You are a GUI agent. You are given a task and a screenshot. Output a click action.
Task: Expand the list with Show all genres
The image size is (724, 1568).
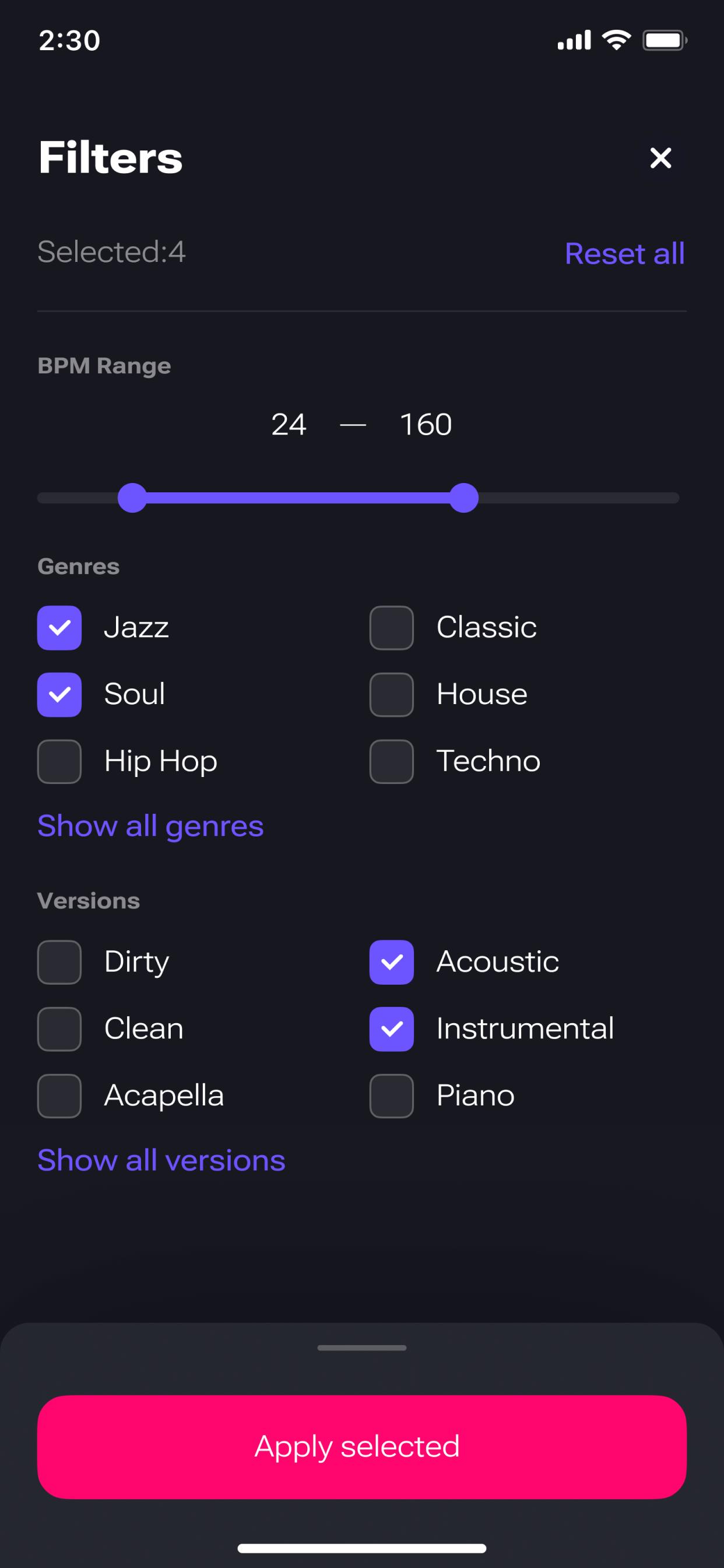point(150,826)
